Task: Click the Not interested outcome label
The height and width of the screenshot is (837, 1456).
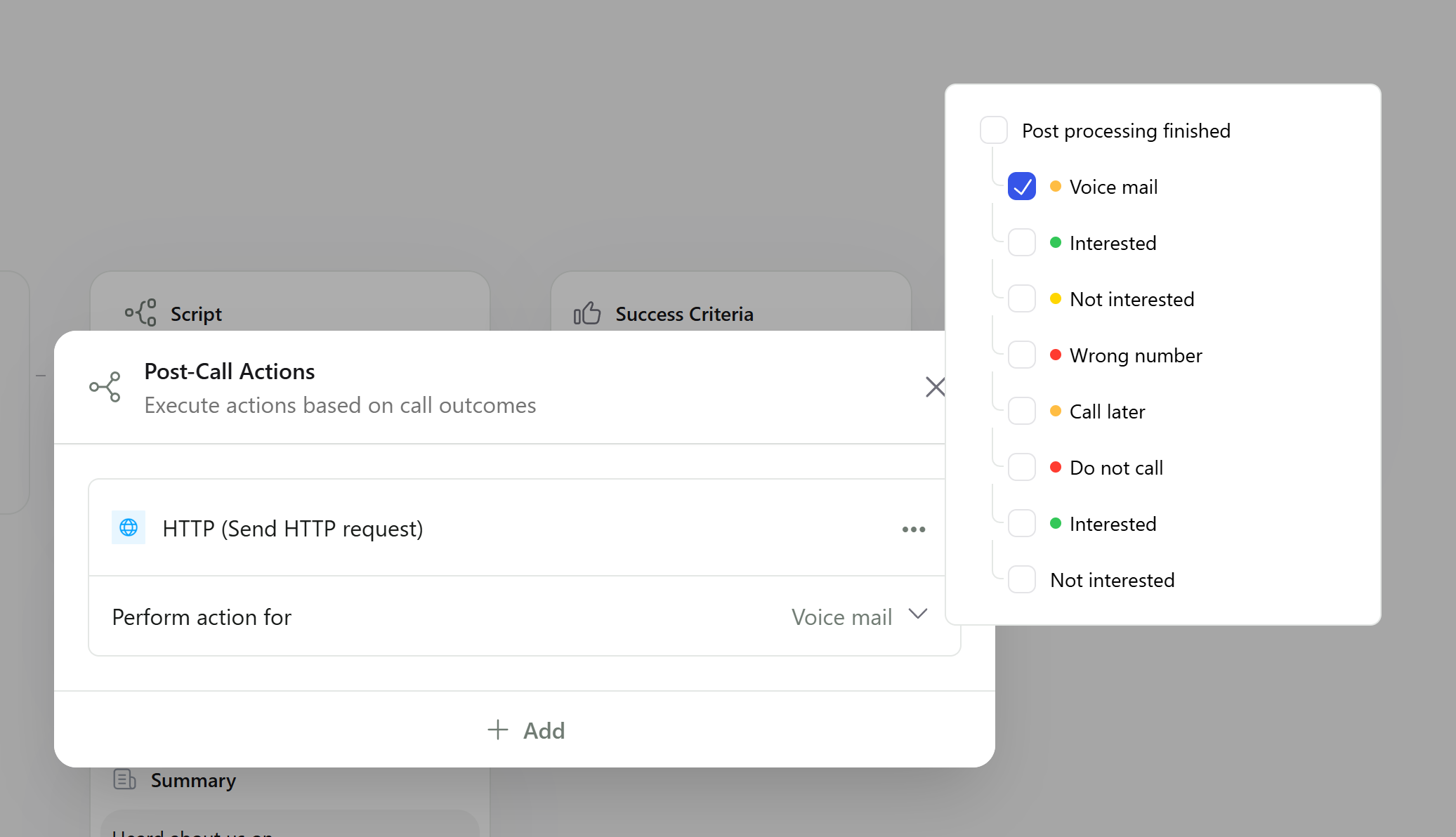Action: tap(1131, 298)
